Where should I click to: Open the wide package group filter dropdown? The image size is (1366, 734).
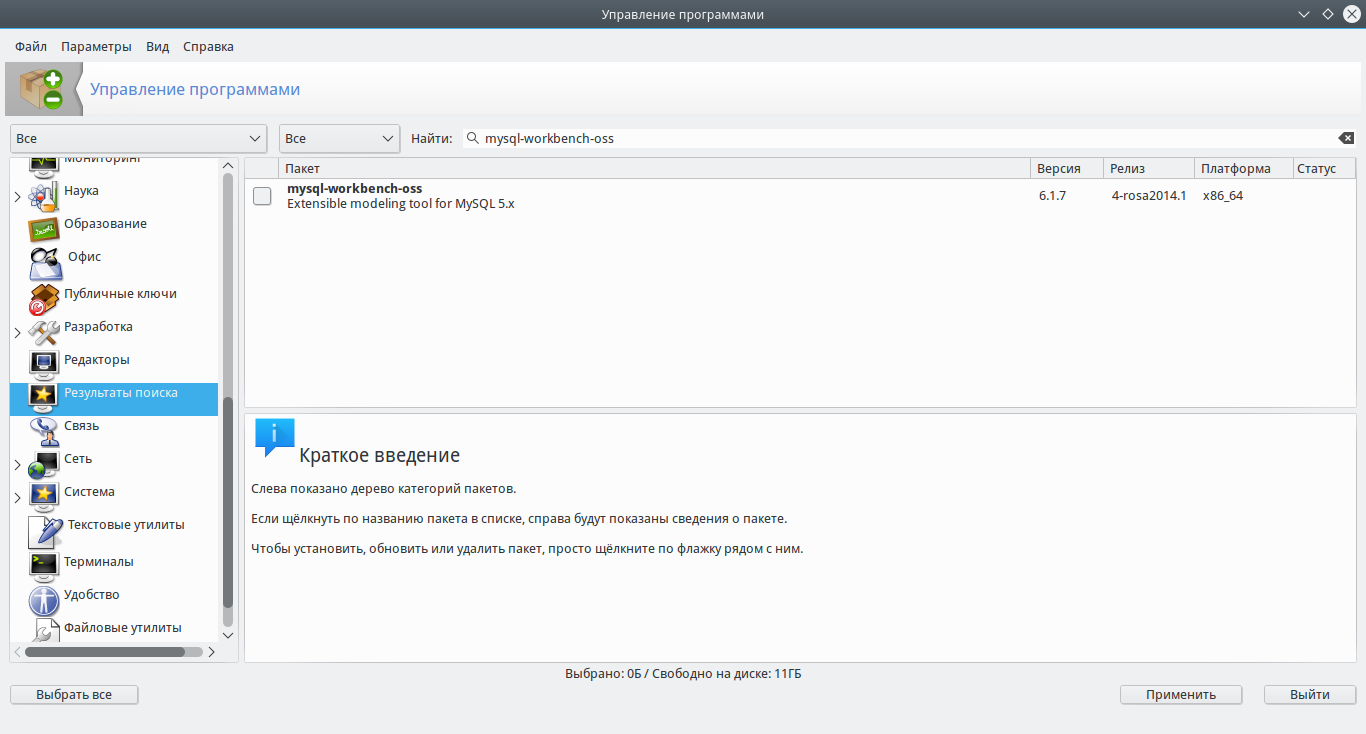tap(139, 138)
